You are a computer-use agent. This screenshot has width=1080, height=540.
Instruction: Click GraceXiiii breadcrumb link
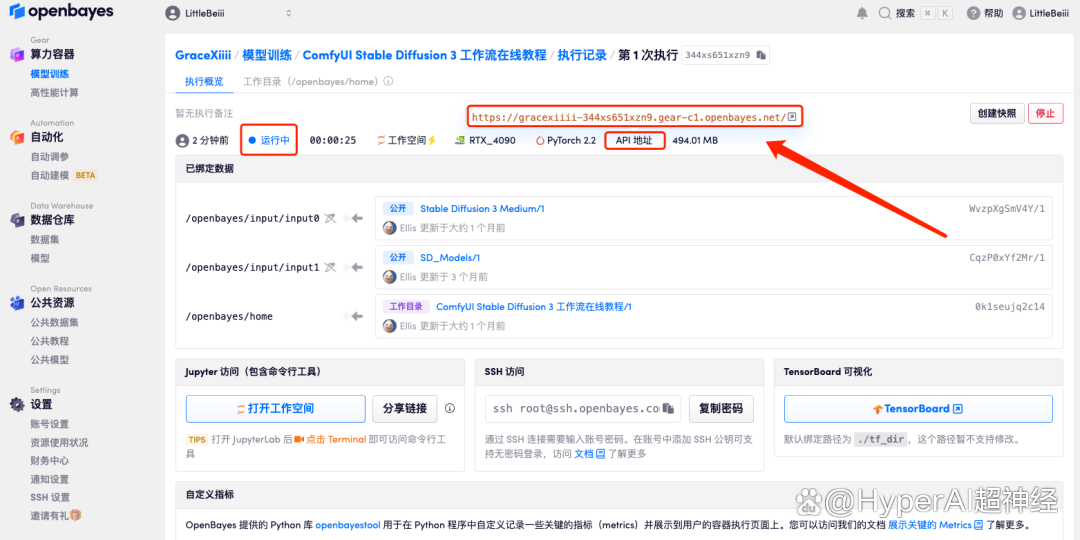(x=202, y=55)
